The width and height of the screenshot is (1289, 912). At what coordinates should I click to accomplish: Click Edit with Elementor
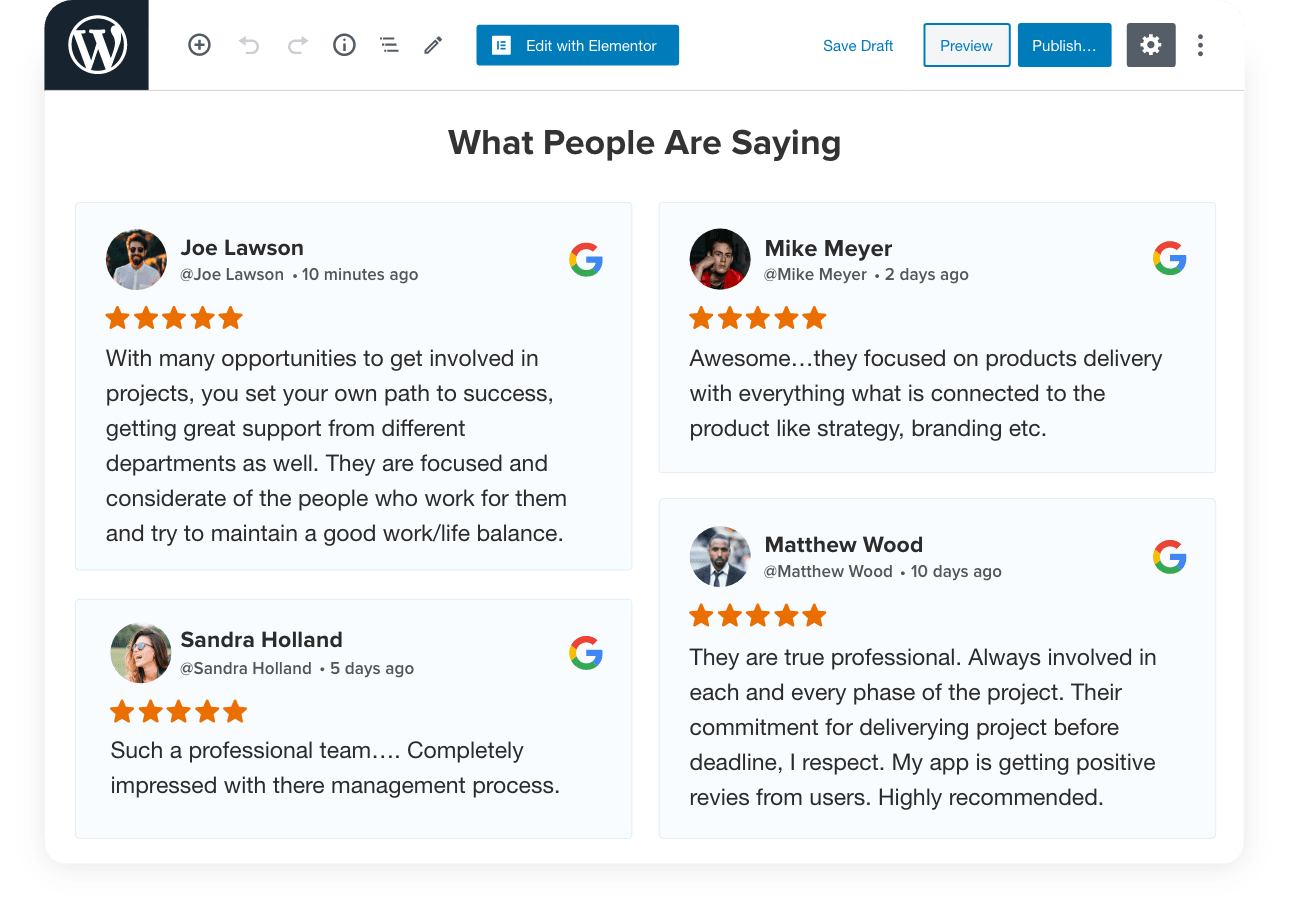tap(577, 45)
